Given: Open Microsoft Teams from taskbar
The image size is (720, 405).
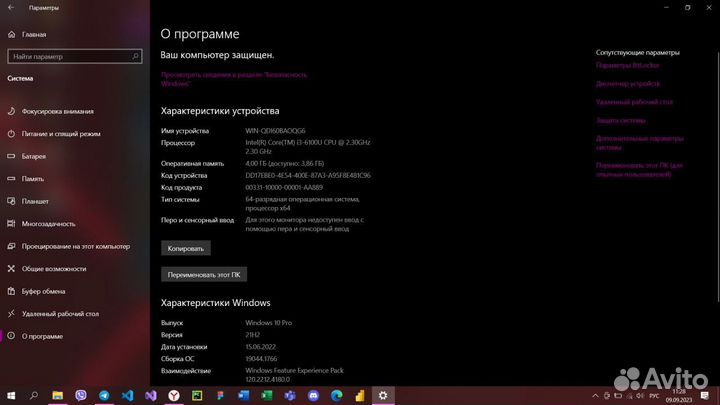Looking at the screenshot, I should coord(290,395).
